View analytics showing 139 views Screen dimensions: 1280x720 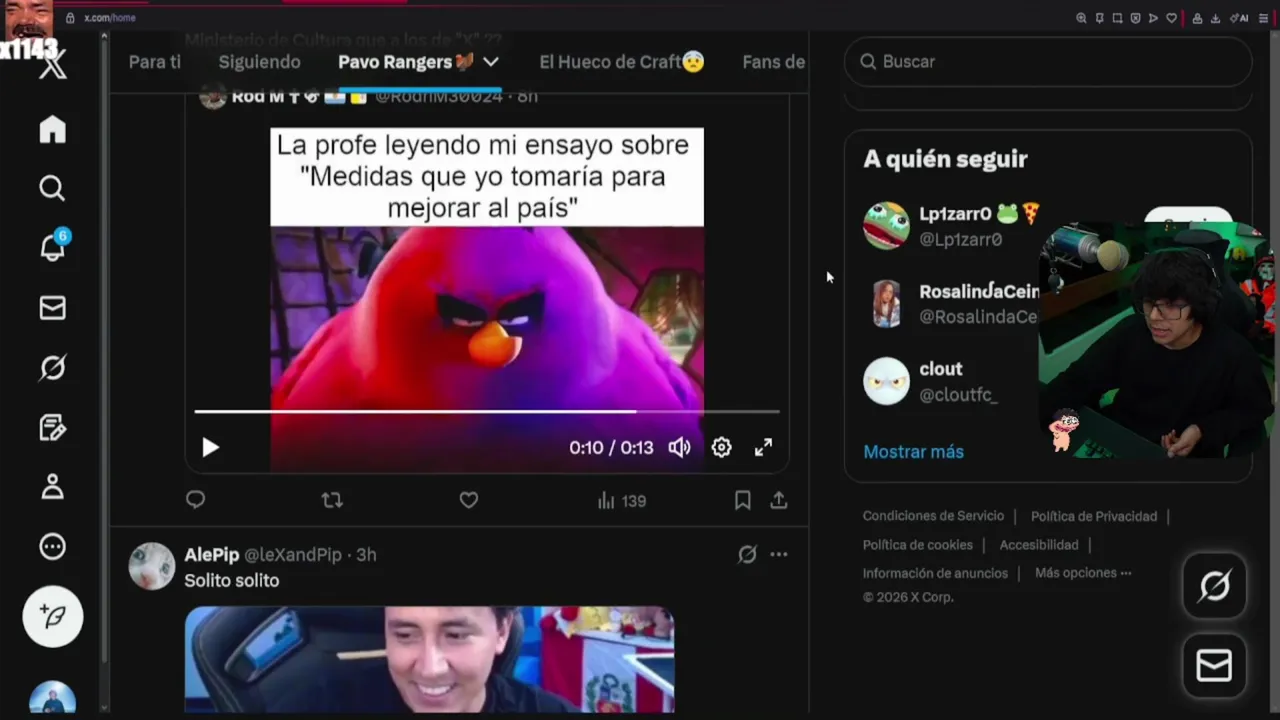pos(622,501)
